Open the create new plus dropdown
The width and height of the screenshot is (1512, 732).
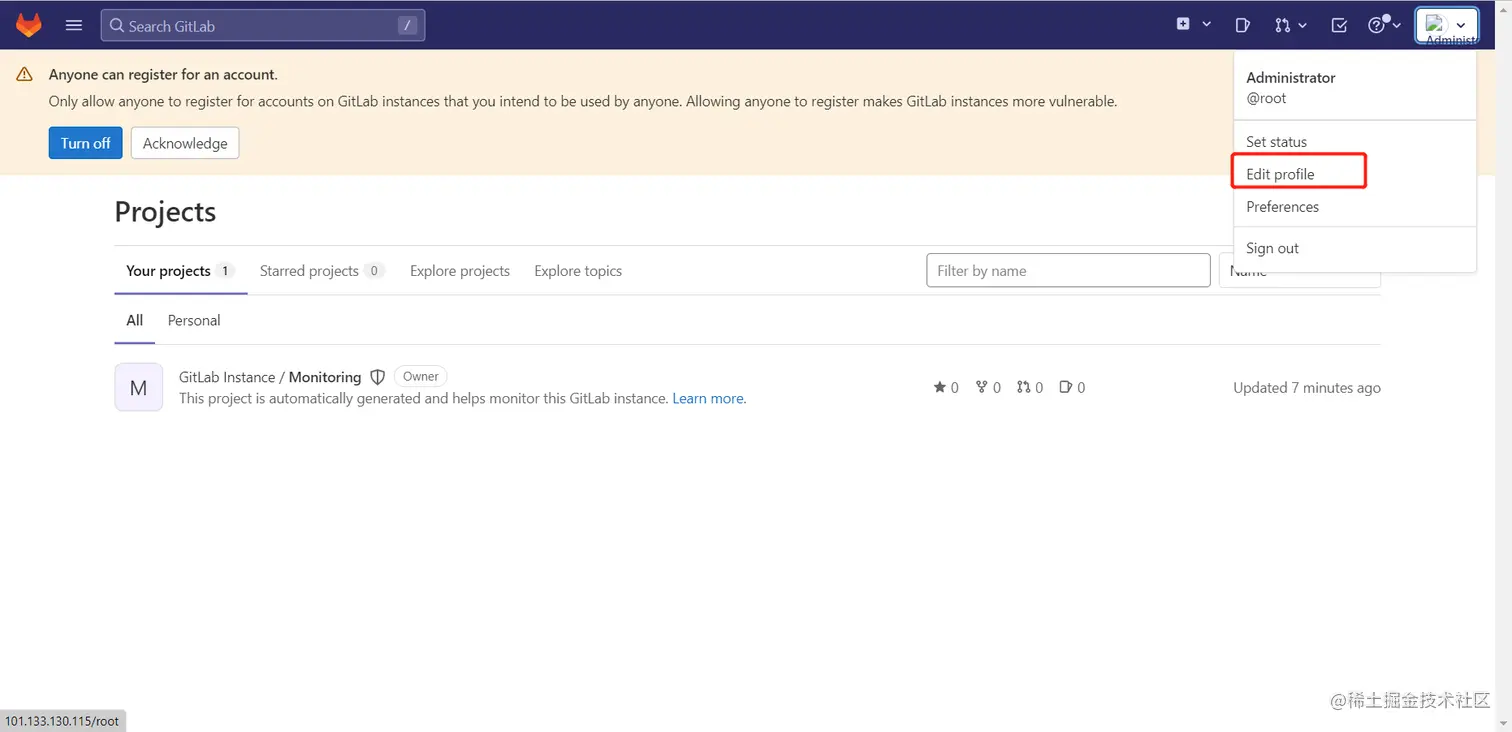(1194, 25)
